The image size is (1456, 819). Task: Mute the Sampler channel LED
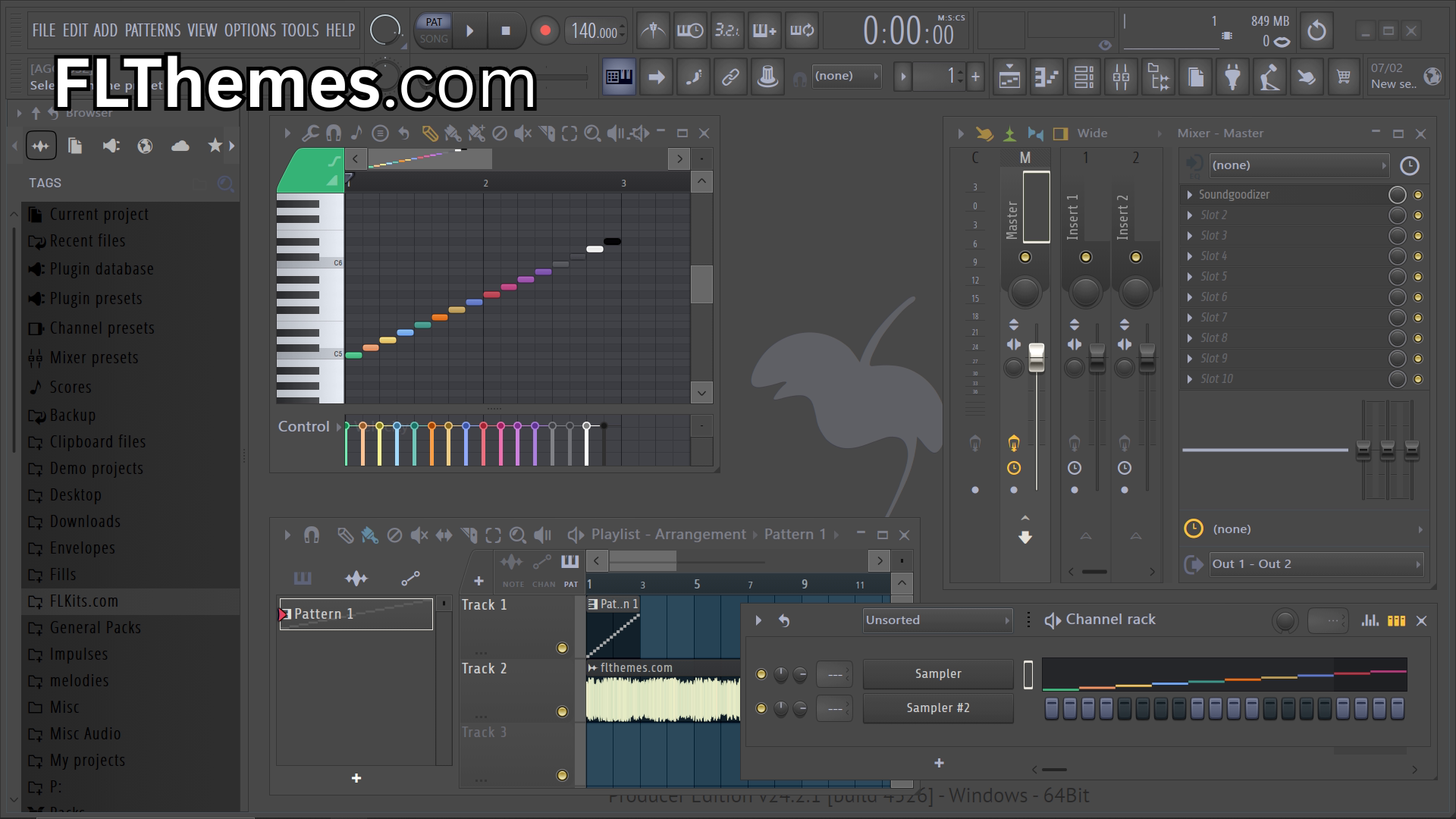point(761,674)
